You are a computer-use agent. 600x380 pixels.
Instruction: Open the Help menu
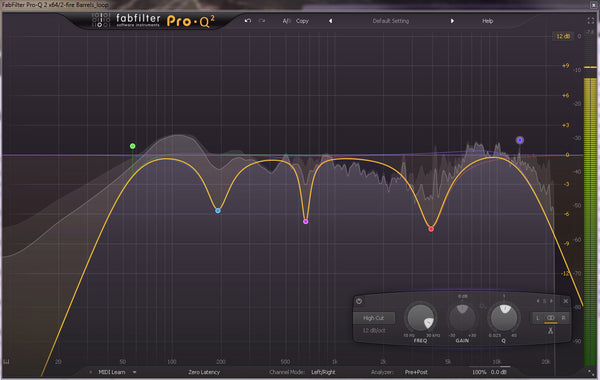tap(488, 21)
